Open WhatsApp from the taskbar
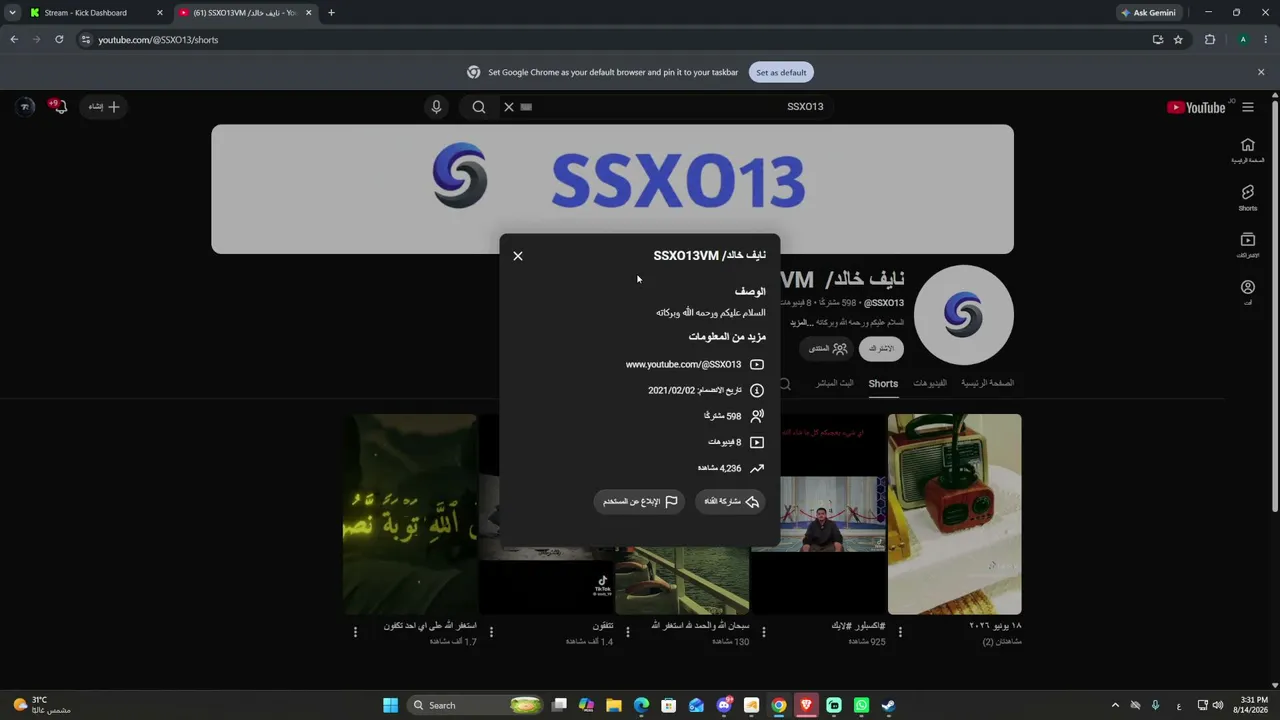Image resolution: width=1280 pixels, height=720 pixels. coord(861,705)
